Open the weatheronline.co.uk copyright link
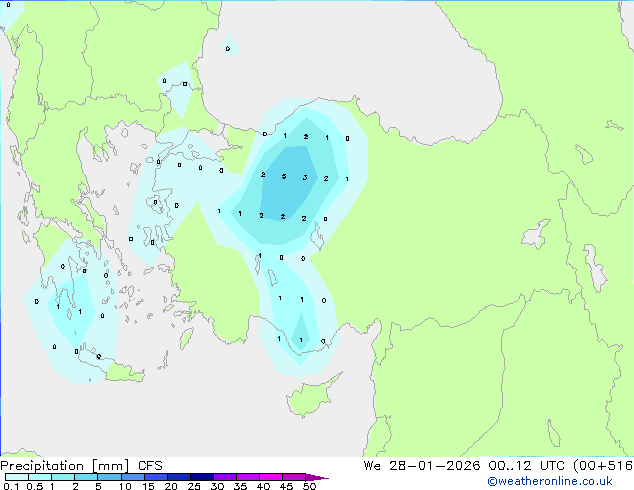 point(550,481)
